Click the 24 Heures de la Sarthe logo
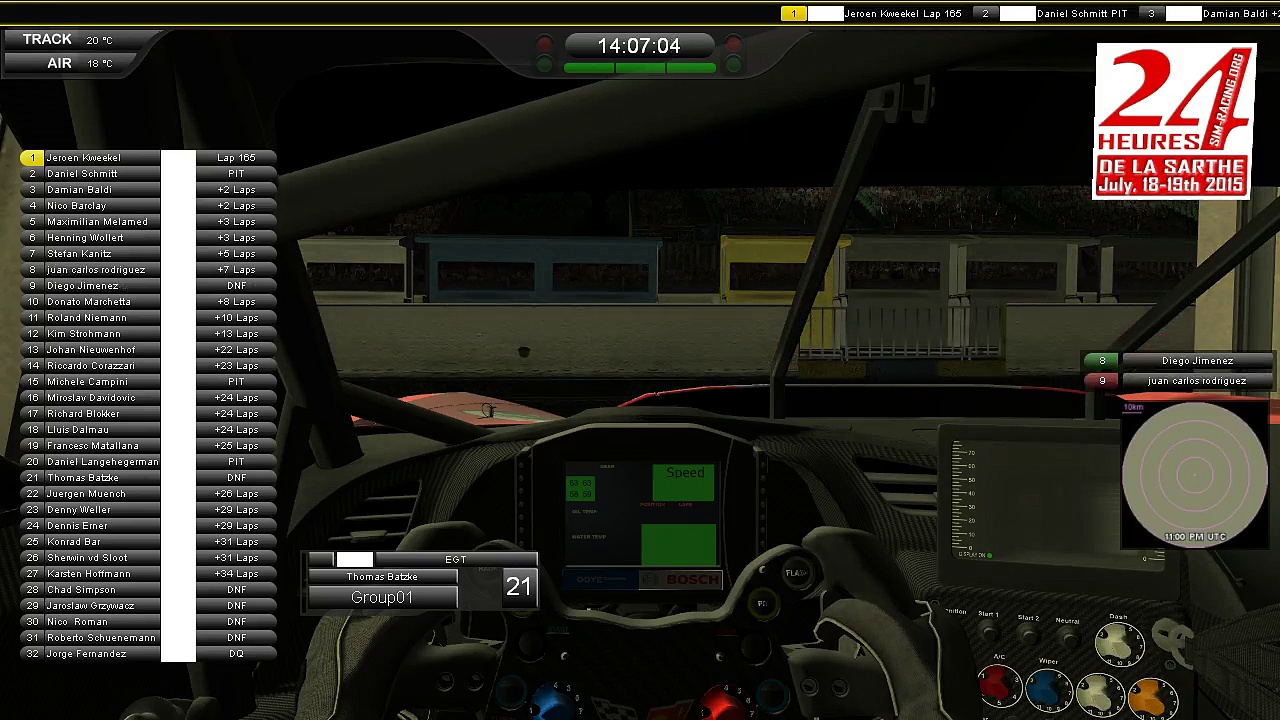Image resolution: width=1280 pixels, height=720 pixels. (x=1174, y=121)
